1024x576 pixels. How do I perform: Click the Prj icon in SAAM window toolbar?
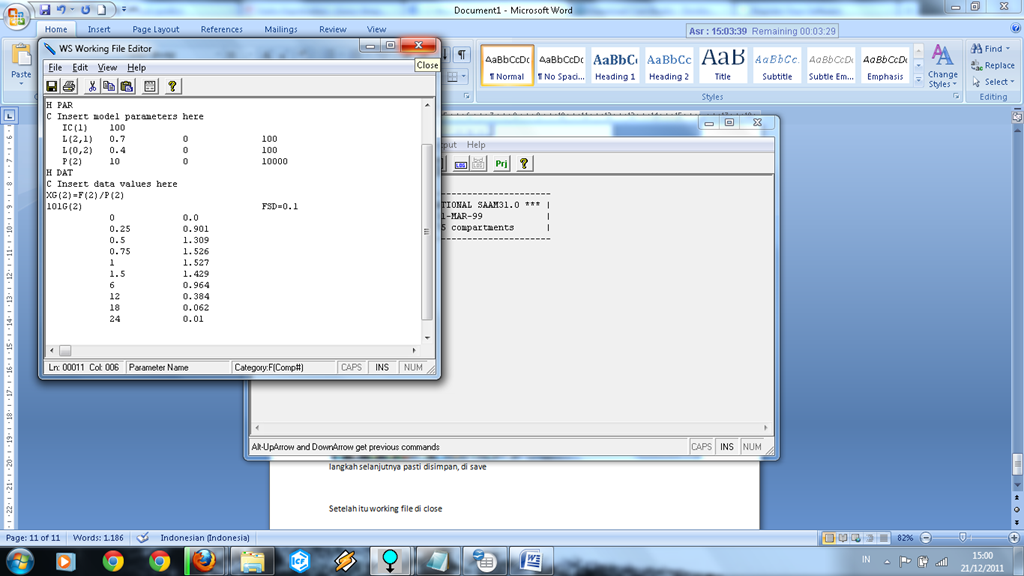click(501, 164)
